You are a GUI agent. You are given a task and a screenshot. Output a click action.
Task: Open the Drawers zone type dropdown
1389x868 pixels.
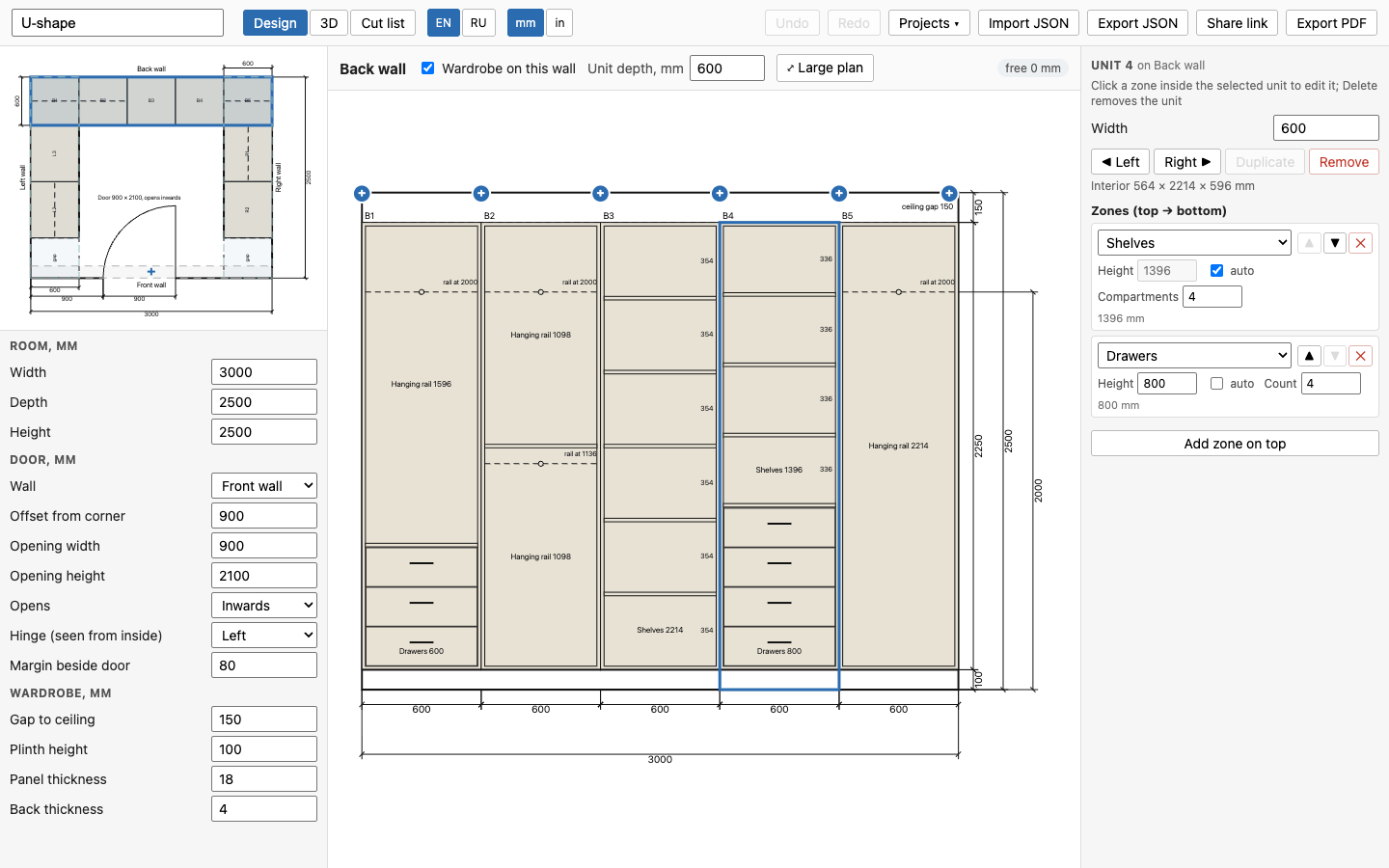click(x=1194, y=356)
